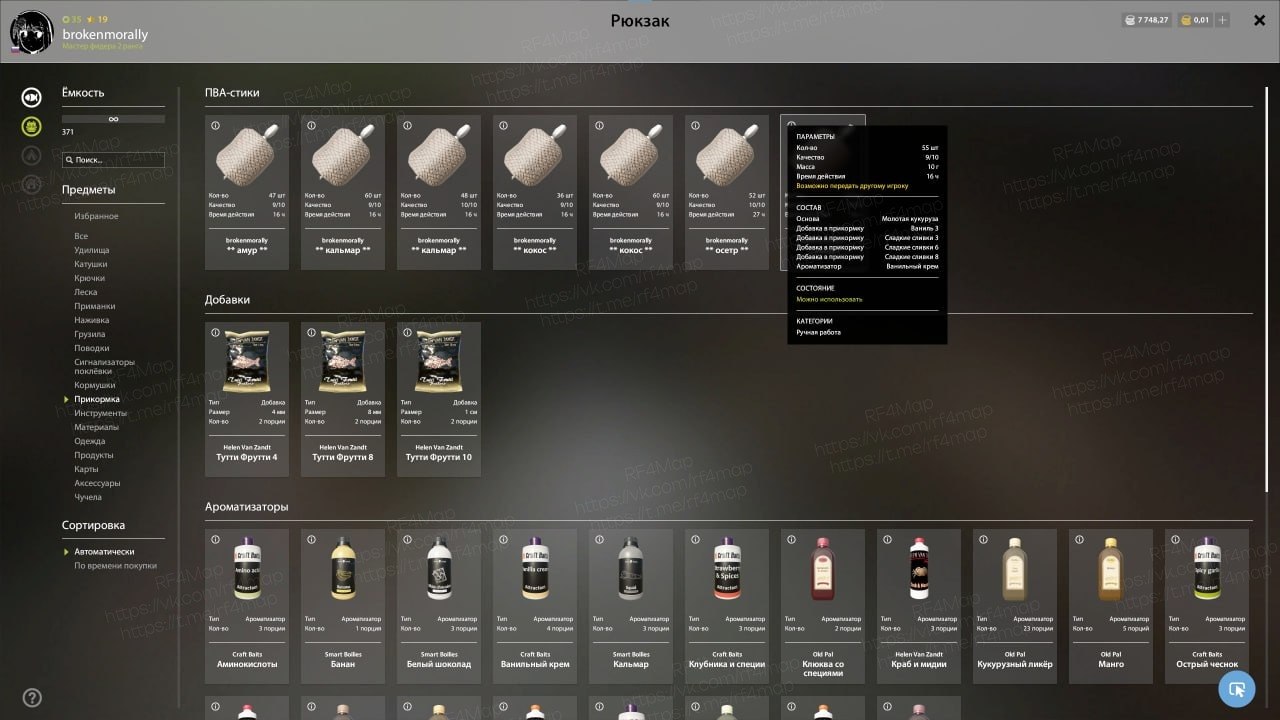The height and width of the screenshot is (720, 1280).
Task: Click the player avatar picture
Action: 31,32
